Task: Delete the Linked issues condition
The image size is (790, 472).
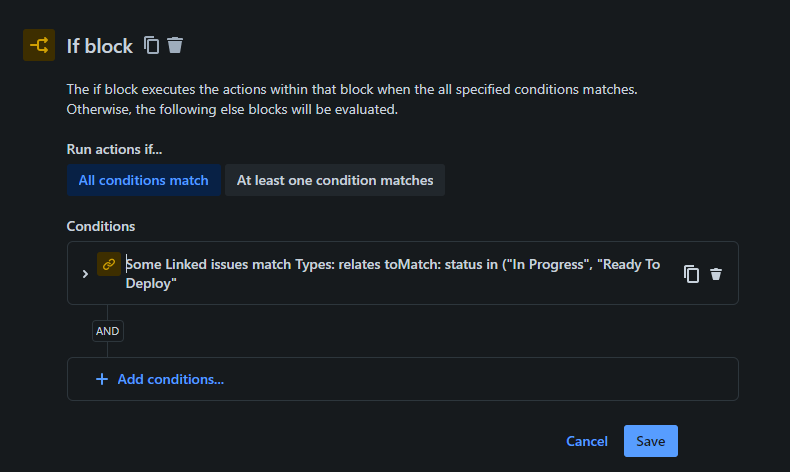Action: point(716,274)
